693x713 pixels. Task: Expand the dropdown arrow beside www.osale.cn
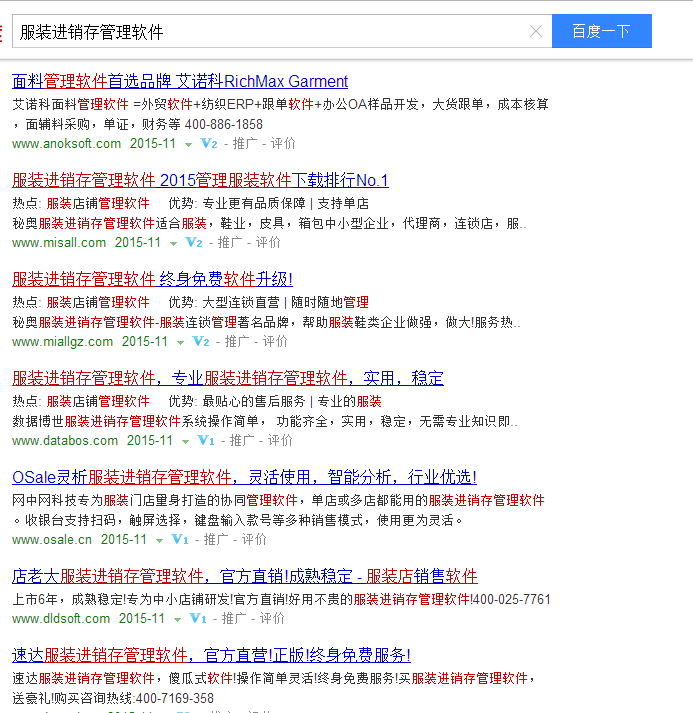(x=159, y=541)
